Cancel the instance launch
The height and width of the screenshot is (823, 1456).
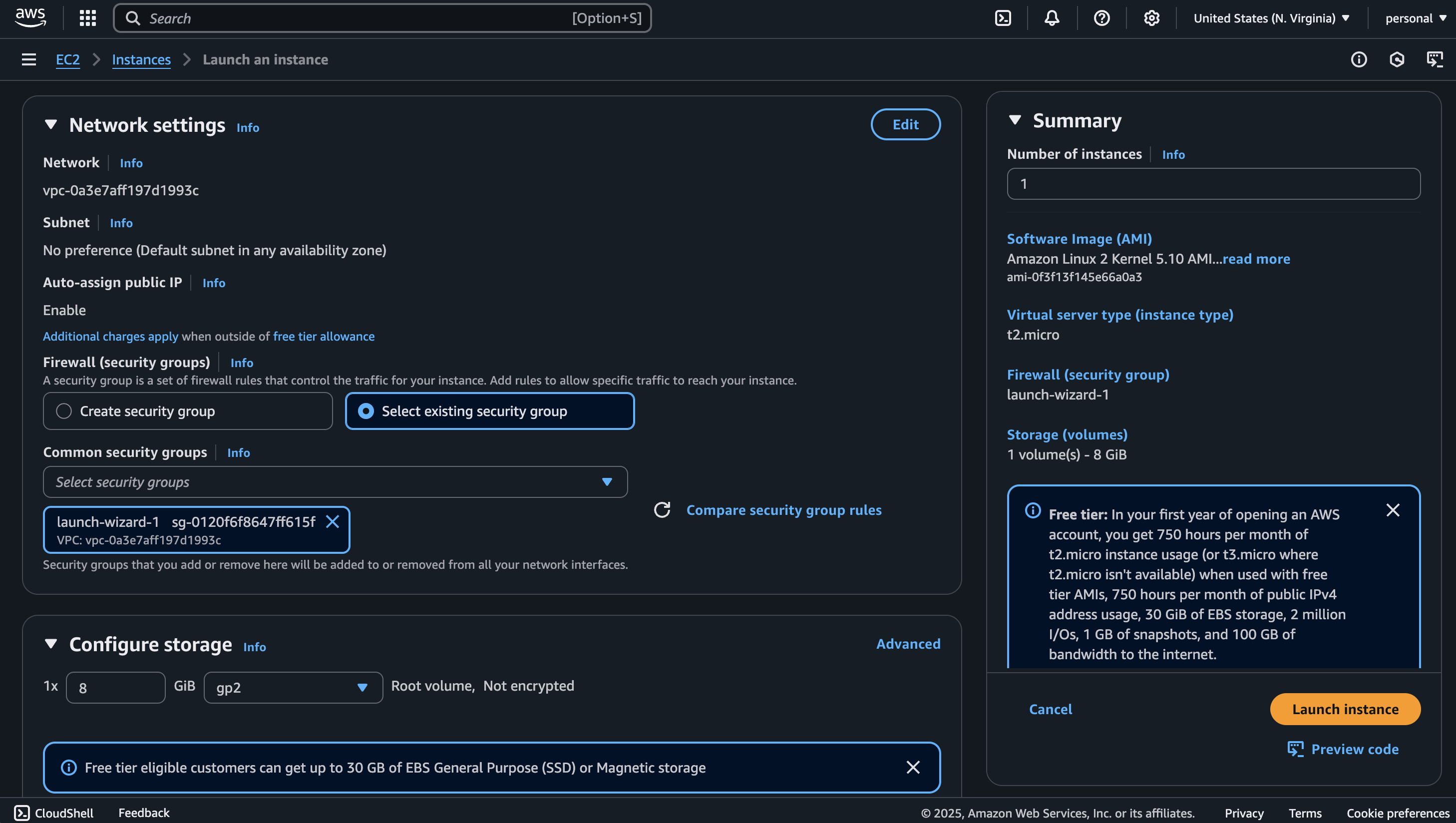(1050, 709)
